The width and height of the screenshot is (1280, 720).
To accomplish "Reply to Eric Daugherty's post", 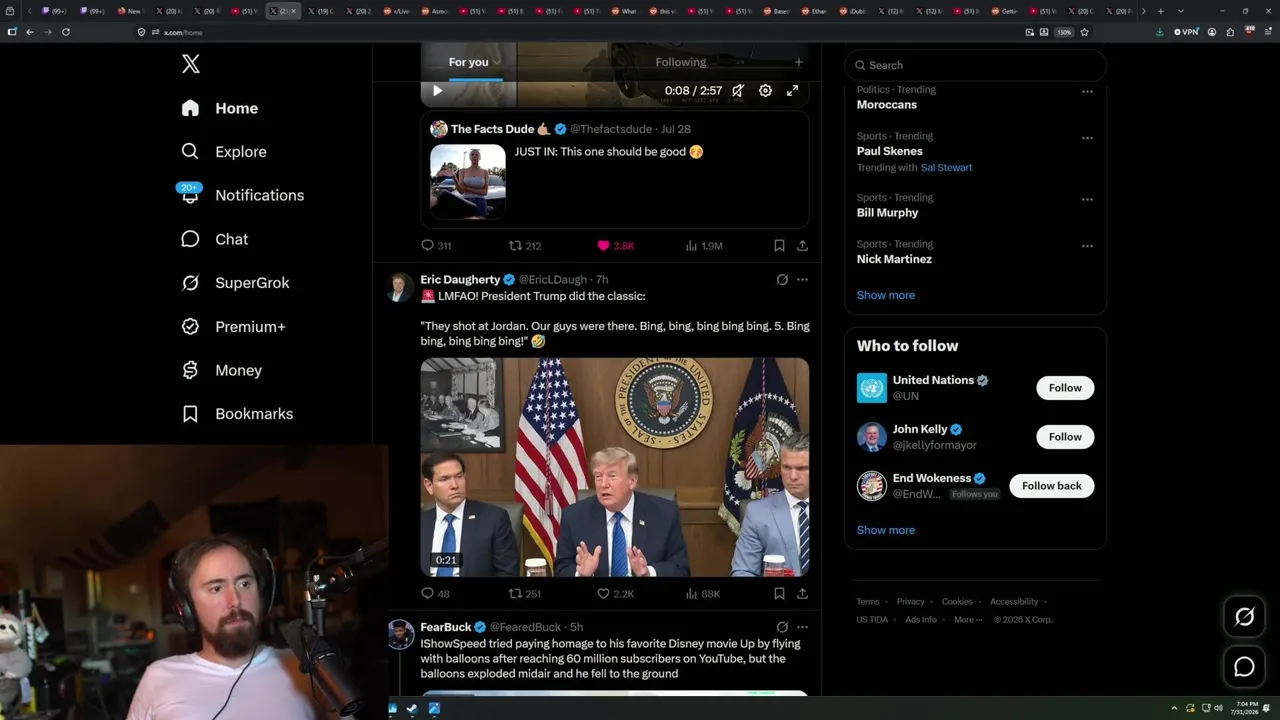I will (x=435, y=593).
